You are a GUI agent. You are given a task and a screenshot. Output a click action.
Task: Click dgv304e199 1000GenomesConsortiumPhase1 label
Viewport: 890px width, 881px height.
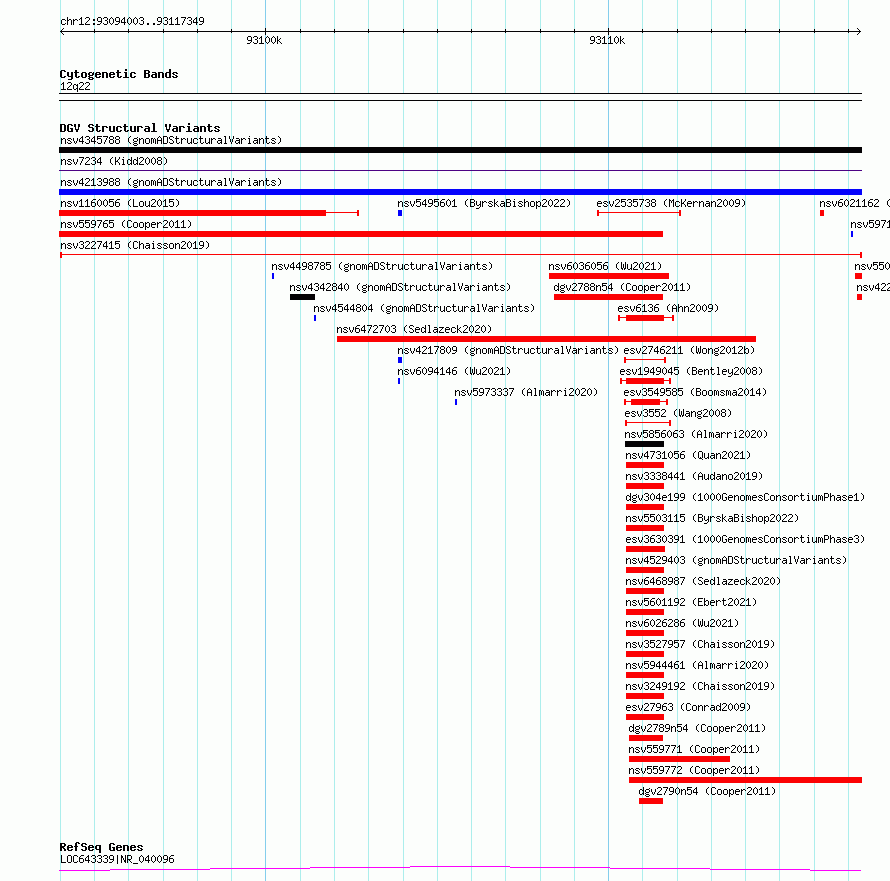pos(745,497)
